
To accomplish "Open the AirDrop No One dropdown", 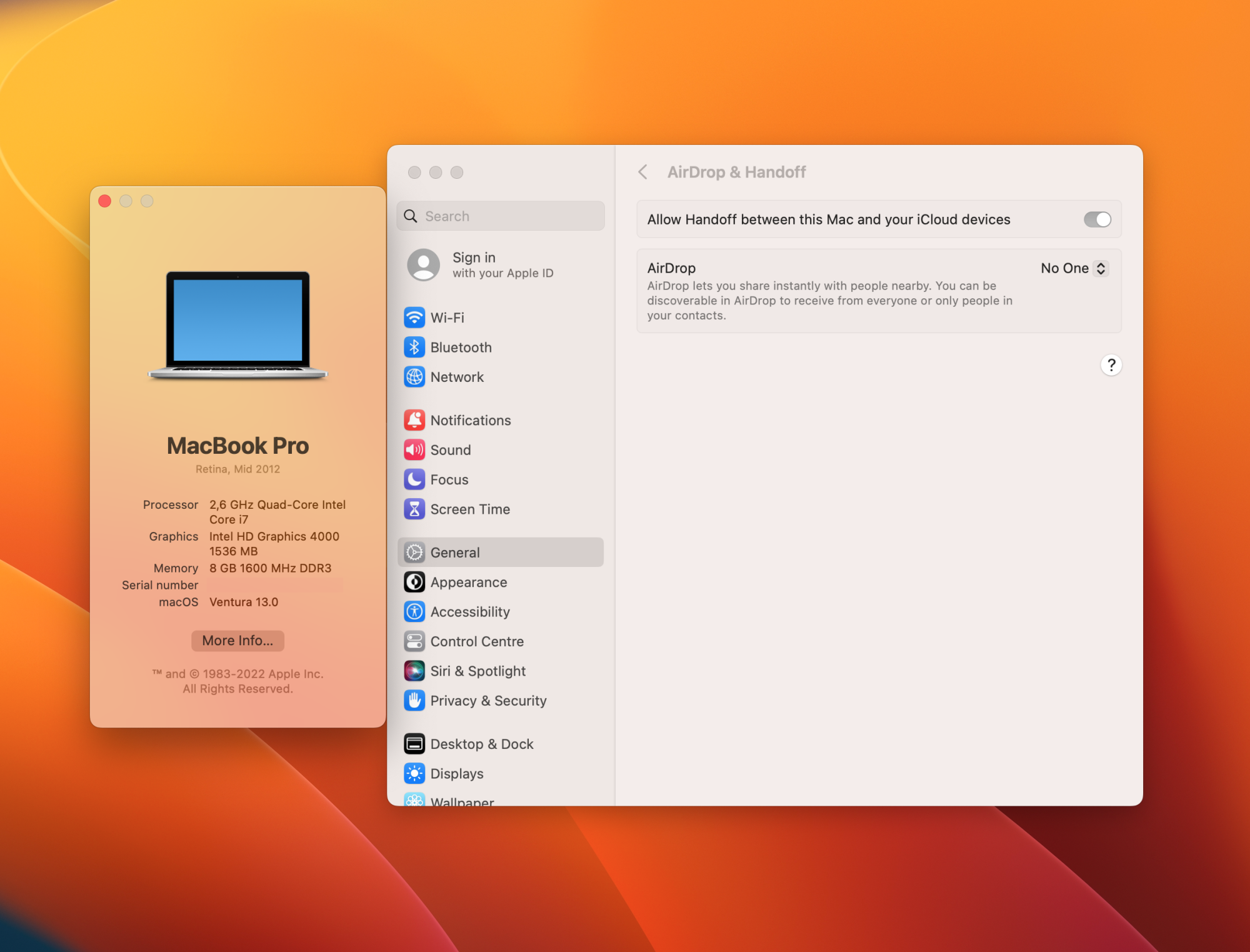I will click(1075, 268).
